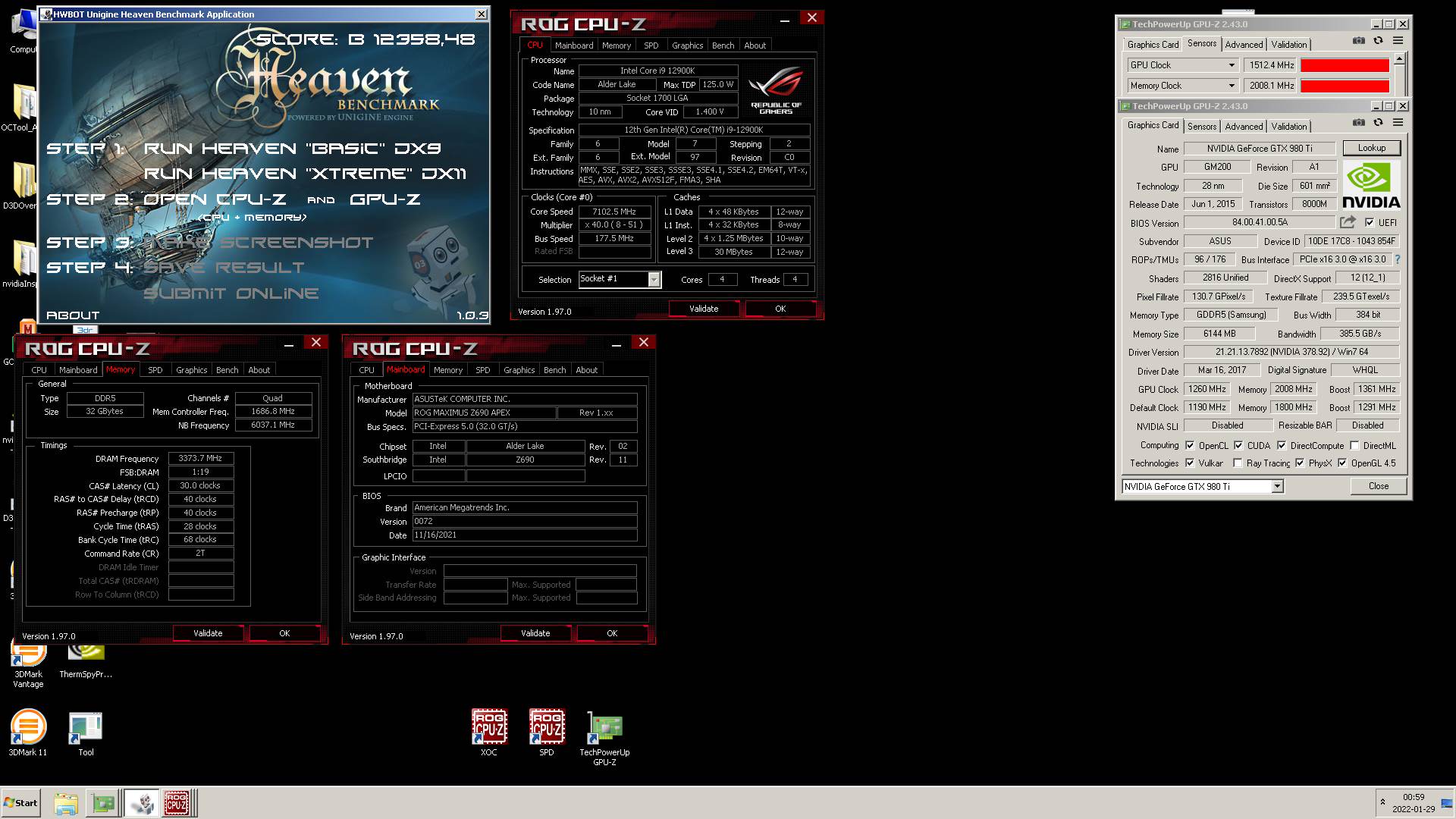The image size is (1456, 819).
Task: Show hidden tray icons arrow
Action: (1382, 802)
